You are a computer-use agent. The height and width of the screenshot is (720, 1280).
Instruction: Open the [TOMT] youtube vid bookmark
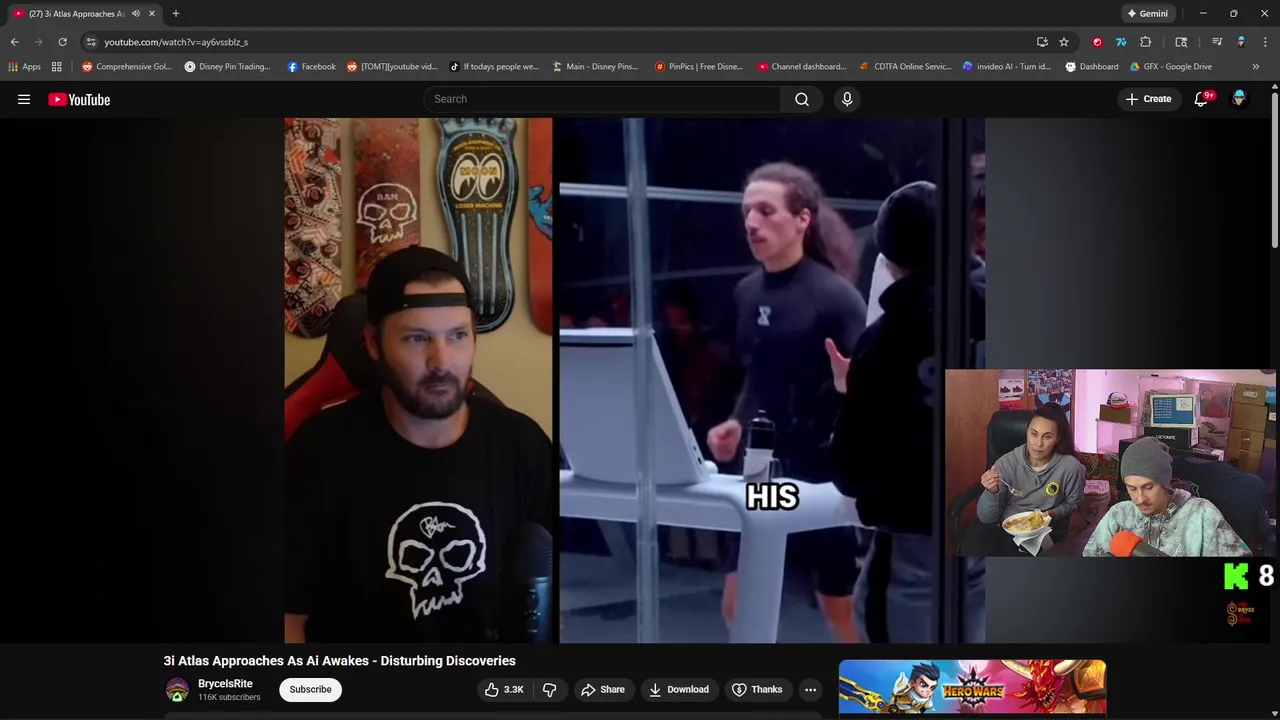[392, 67]
